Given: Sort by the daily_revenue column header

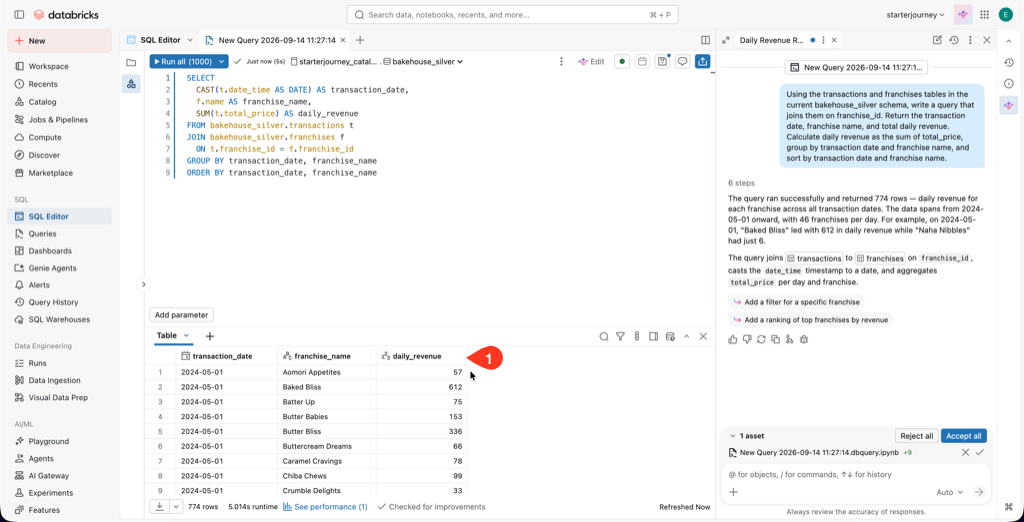Looking at the screenshot, I should [x=421, y=356].
